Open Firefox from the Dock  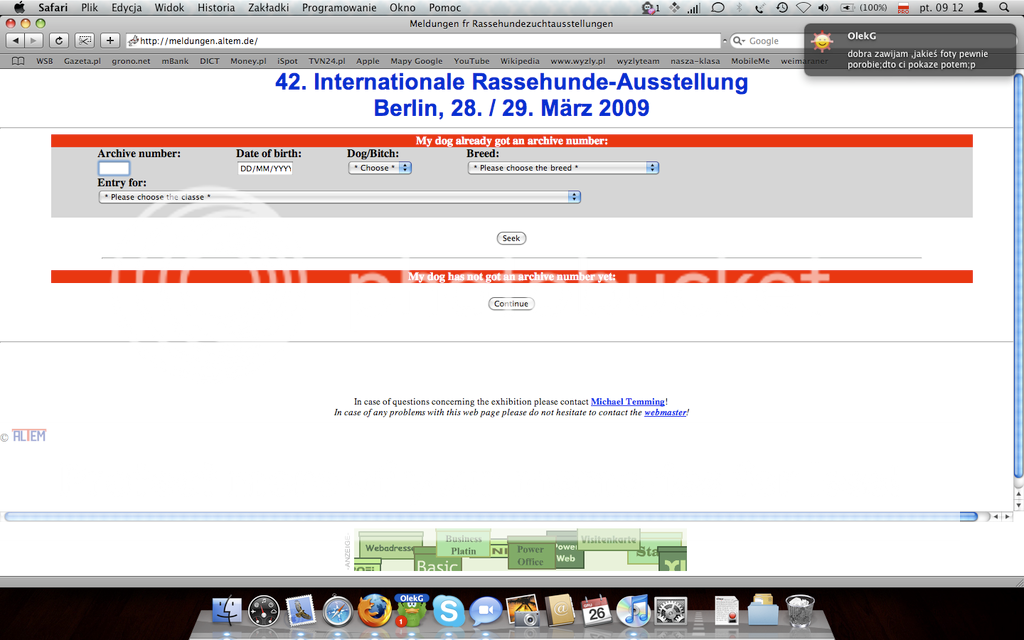(374, 610)
